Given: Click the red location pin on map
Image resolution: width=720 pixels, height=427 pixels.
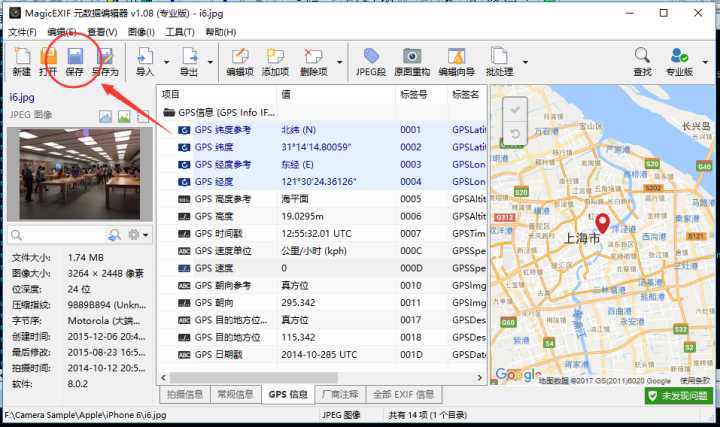Looking at the screenshot, I should [602, 224].
